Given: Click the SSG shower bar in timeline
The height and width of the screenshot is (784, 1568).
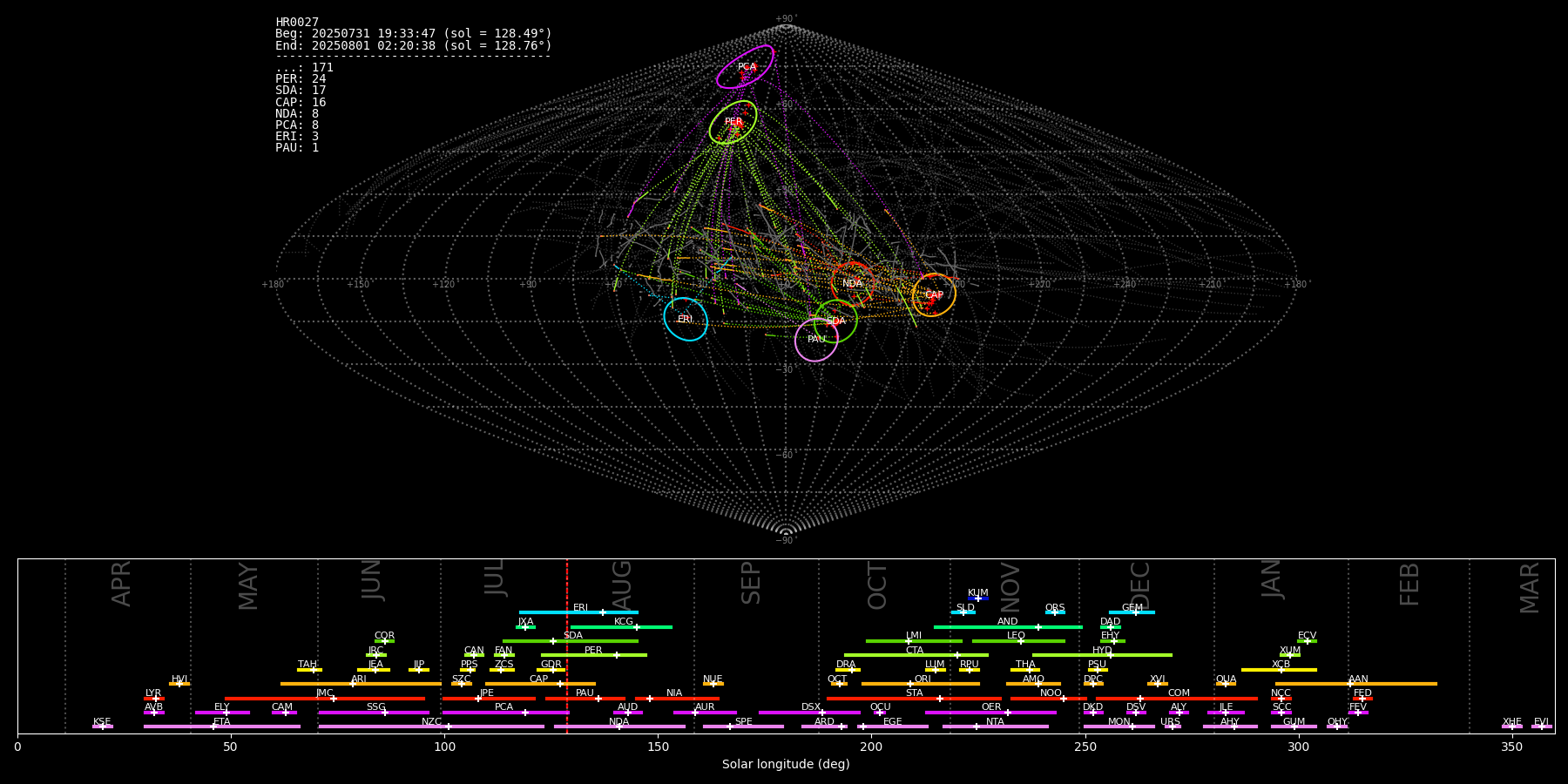Looking at the screenshot, I should tap(374, 713).
